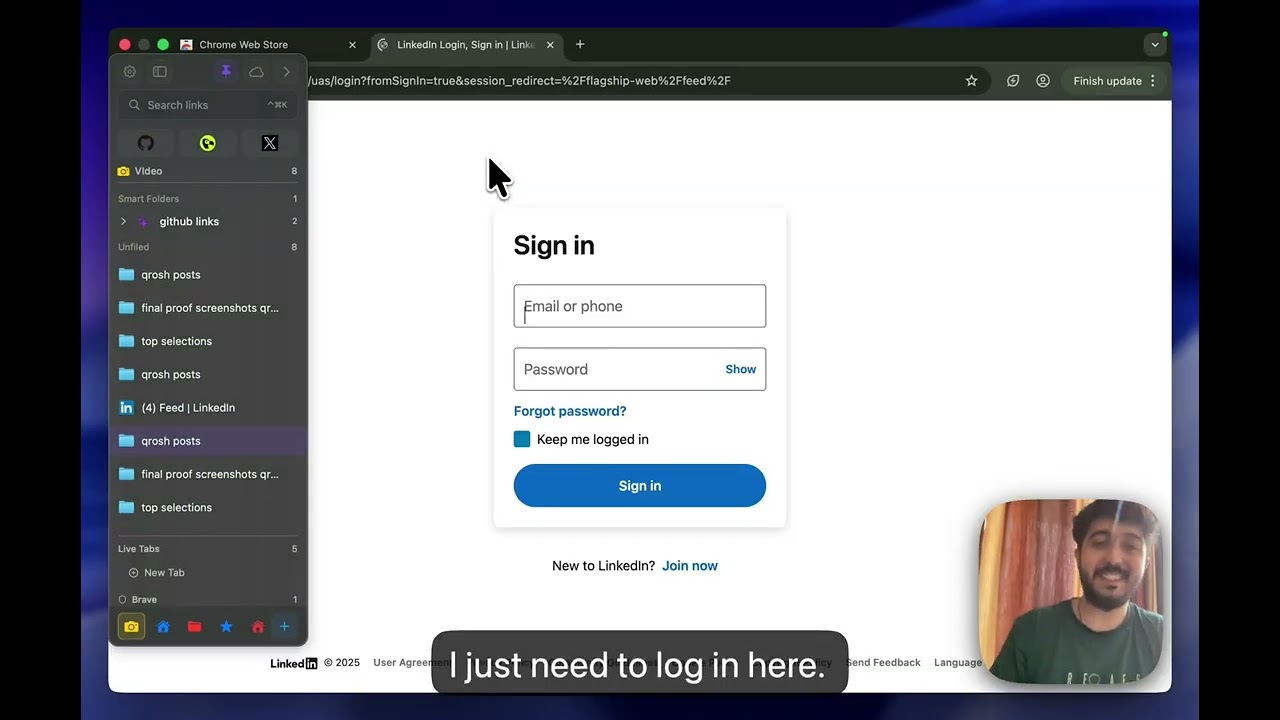
Task: Click the Unfiled section label
Action: [x=133, y=247]
